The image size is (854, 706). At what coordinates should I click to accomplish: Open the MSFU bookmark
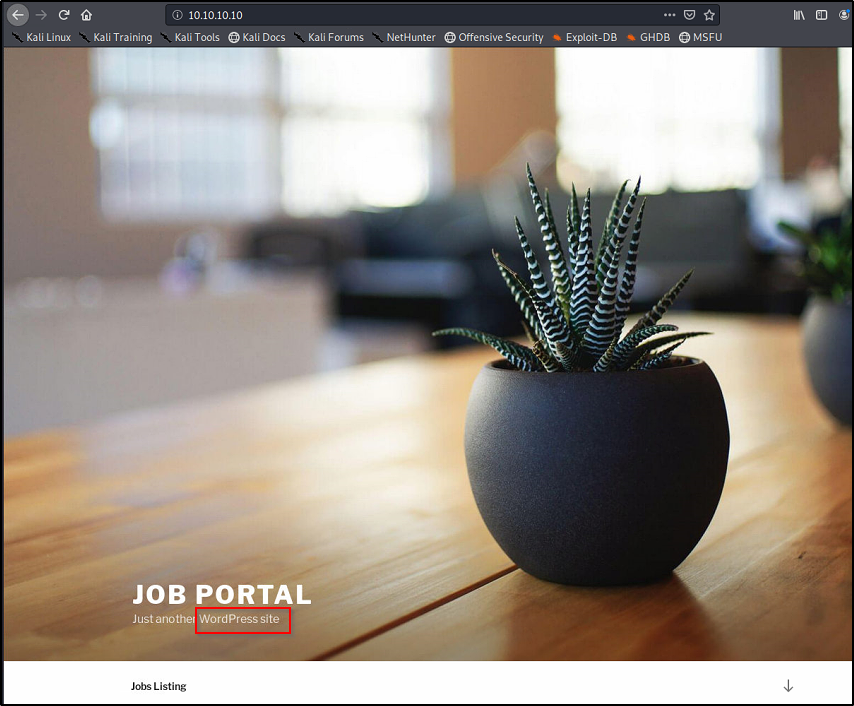[x=700, y=37]
